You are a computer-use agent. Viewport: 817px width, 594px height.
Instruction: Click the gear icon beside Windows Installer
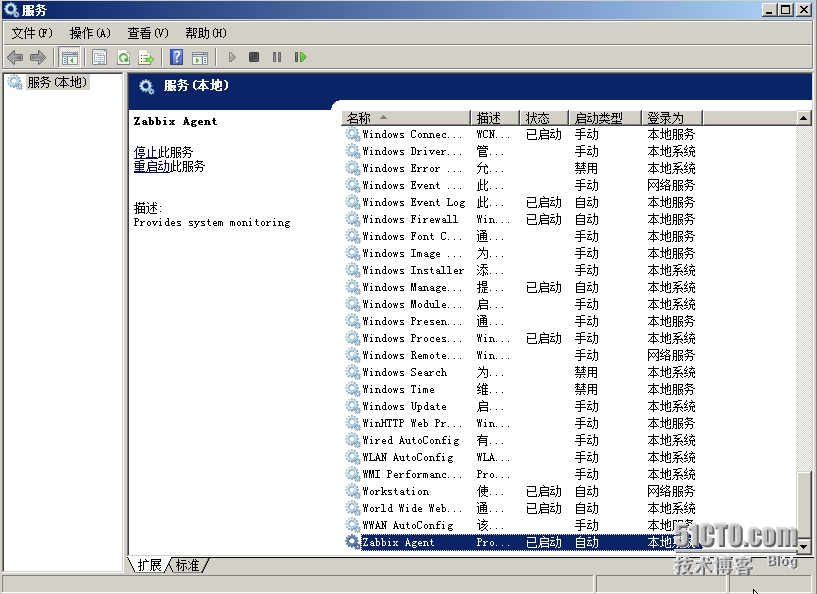coord(353,270)
